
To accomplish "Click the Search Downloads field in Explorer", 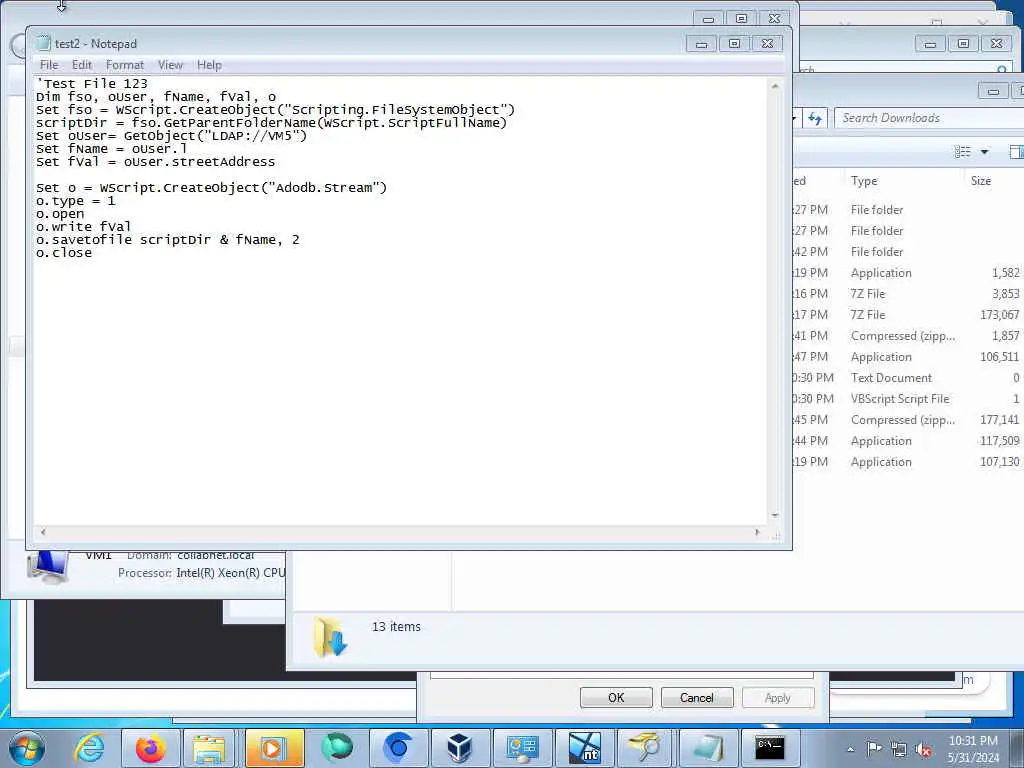I will click(x=927, y=118).
